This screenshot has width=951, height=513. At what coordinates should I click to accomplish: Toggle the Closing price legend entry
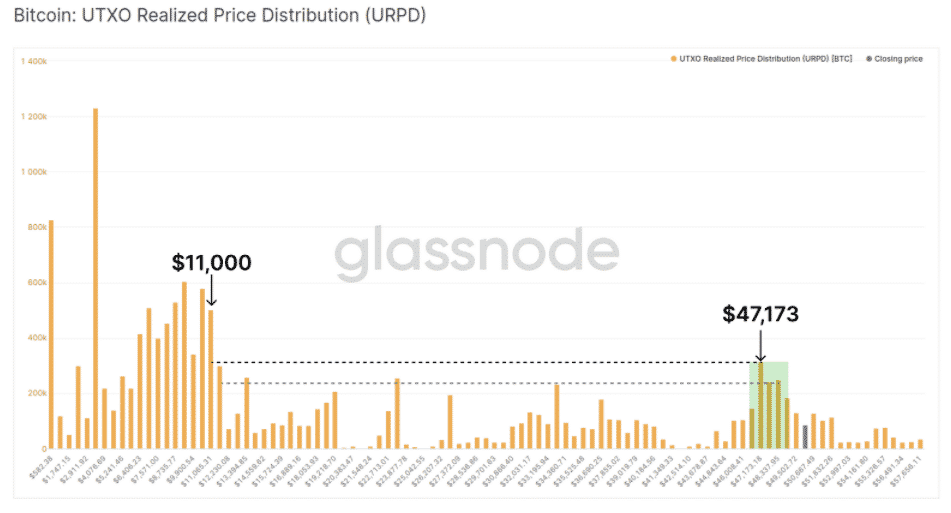(898, 59)
